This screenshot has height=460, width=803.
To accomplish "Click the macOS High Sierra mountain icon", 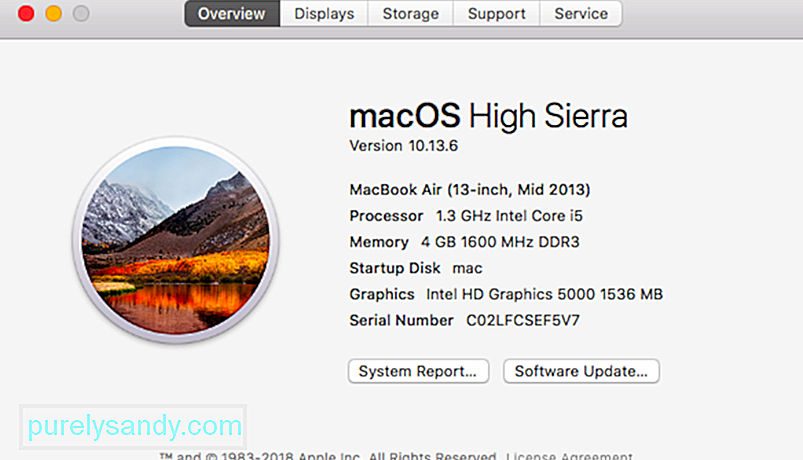I will click(x=176, y=240).
